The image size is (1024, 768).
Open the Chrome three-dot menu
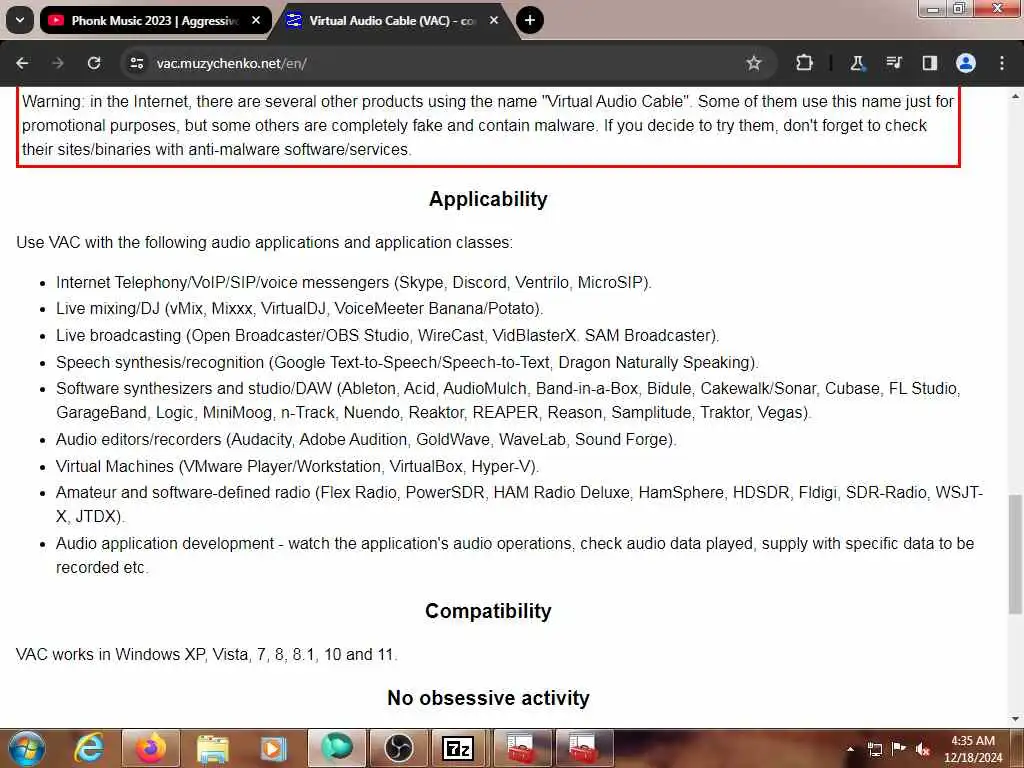[1002, 63]
